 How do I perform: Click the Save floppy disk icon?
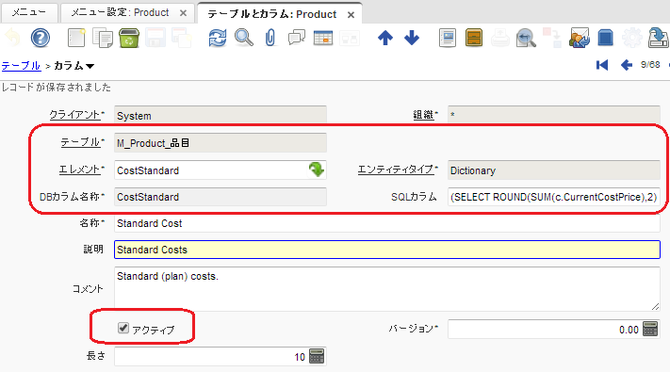(155, 38)
